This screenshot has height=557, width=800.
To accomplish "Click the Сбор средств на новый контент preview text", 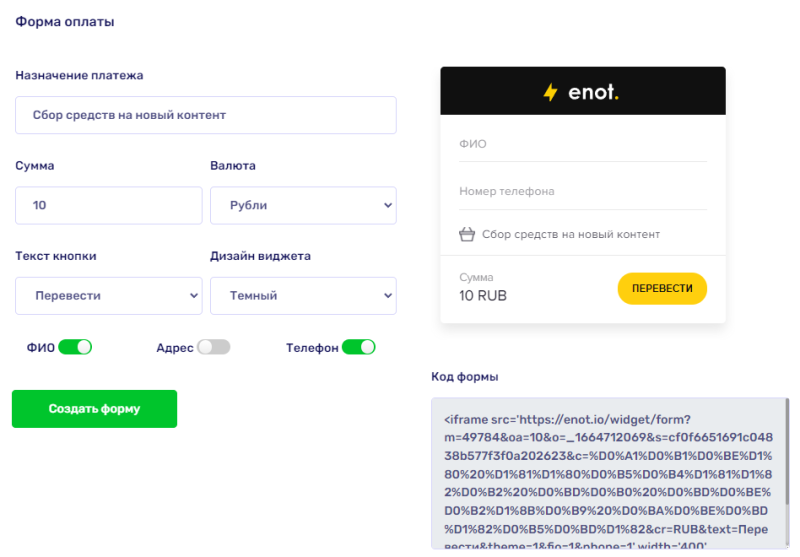I will [571, 235].
